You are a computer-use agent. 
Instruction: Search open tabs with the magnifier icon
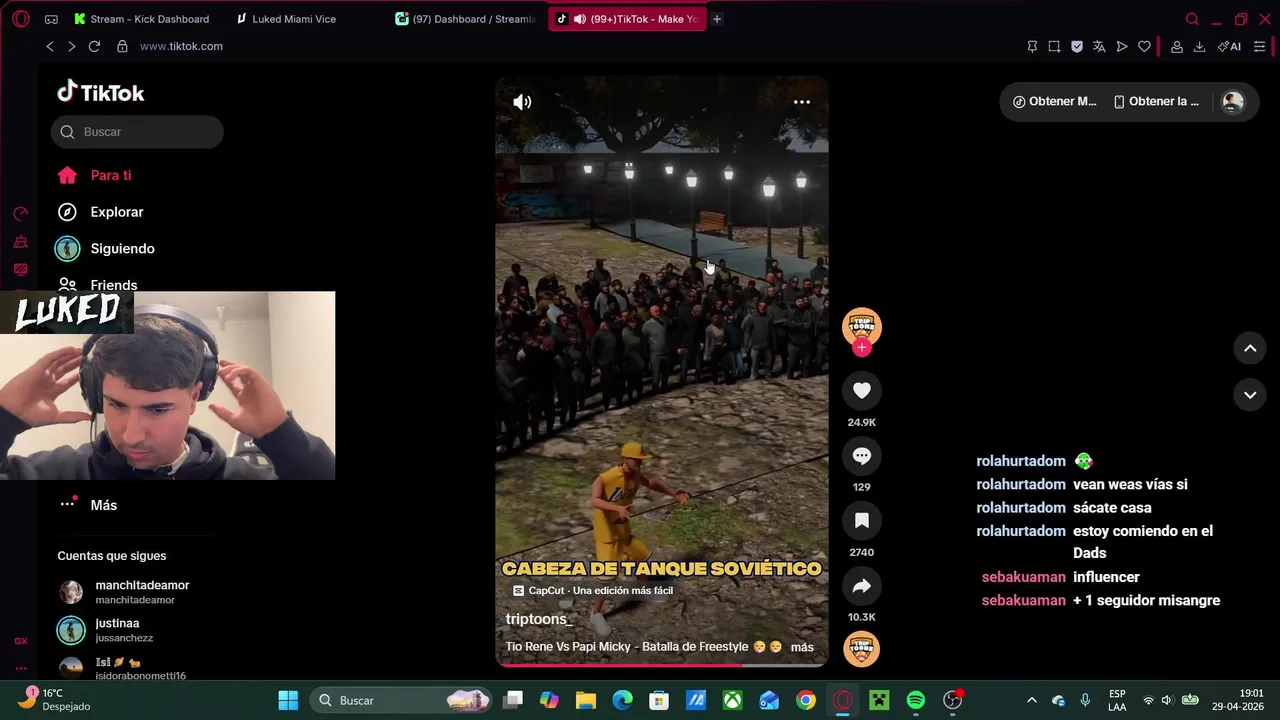coord(1192,19)
